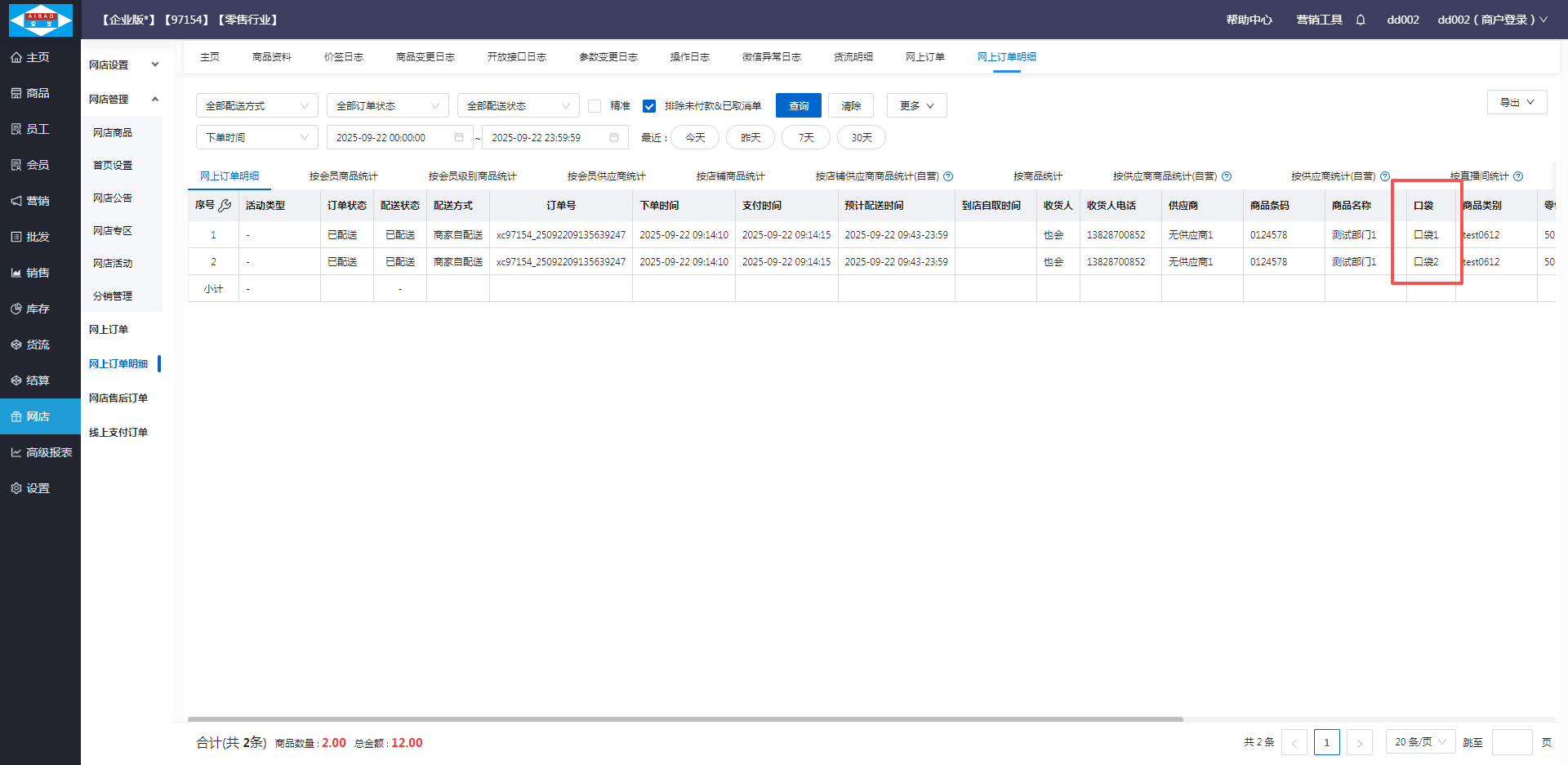Click the horizontal scrollbar below the table
Image resolution: width=1568 pixels, height=765 pixels.
tap(684, 719)
